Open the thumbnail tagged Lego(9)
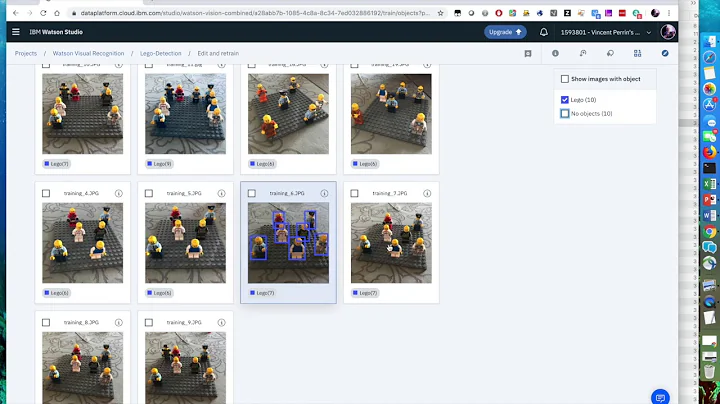 pyautogui.click(x=186, y=114)
